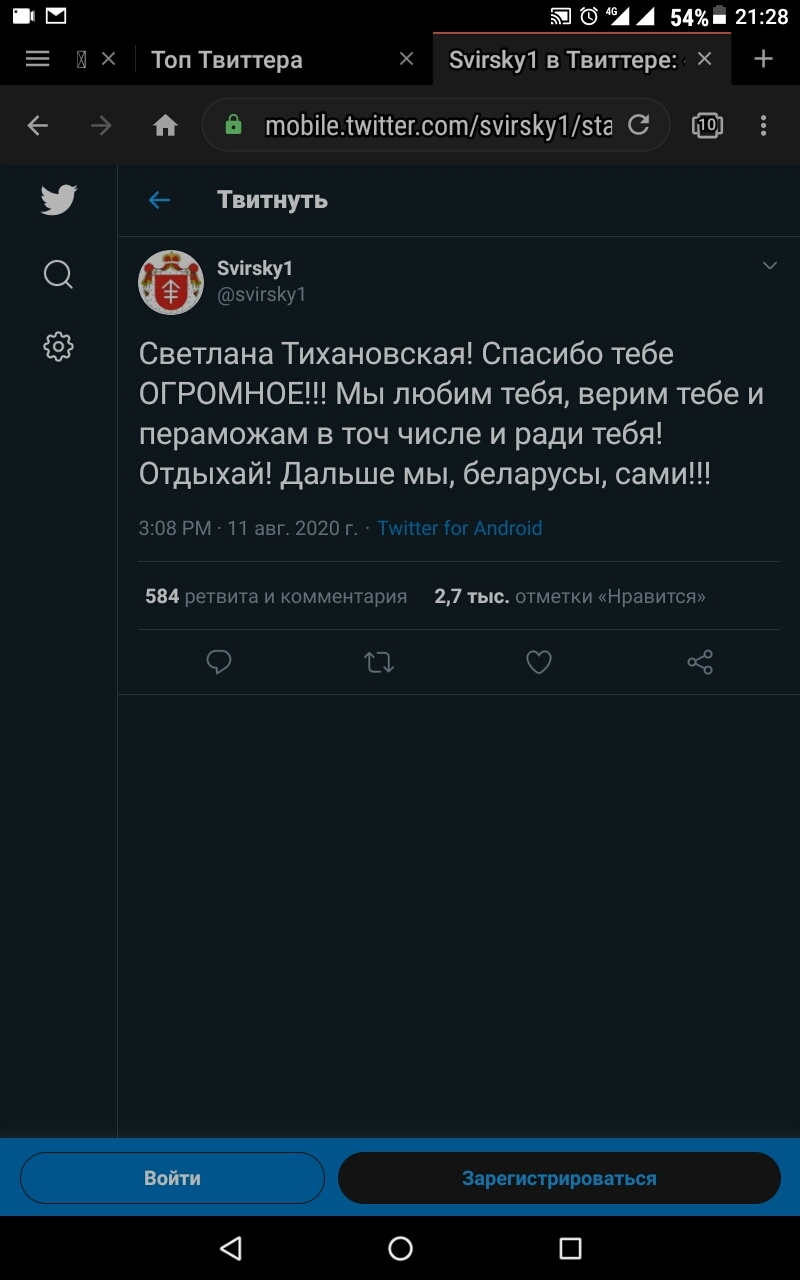Close the "Svirsky1 в Твиттере" tab
This screenshot has width=800, height=1280.
705,59
